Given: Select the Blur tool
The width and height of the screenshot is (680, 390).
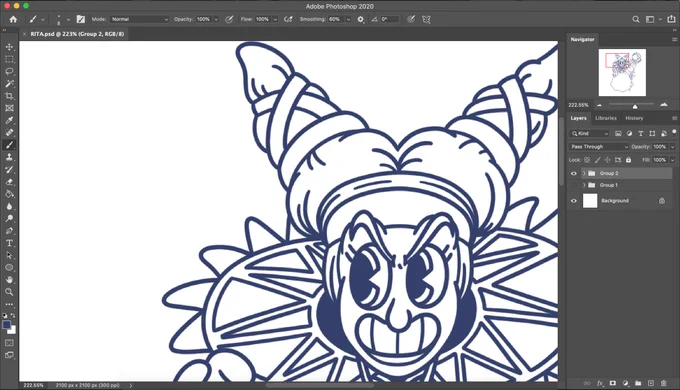Looking at the screenshot, I should 9,206.
